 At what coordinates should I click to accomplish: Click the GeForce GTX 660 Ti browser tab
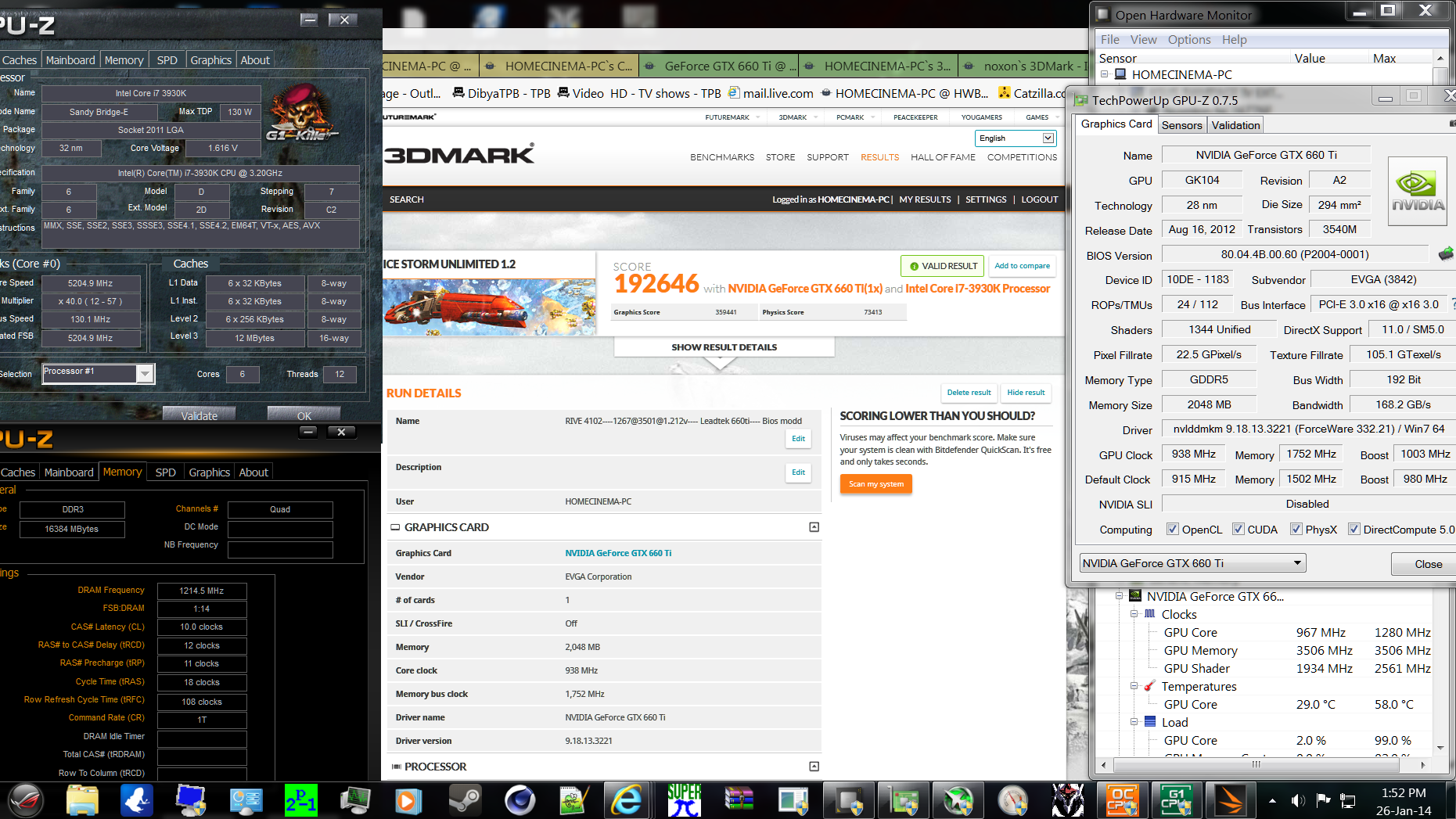718,66
